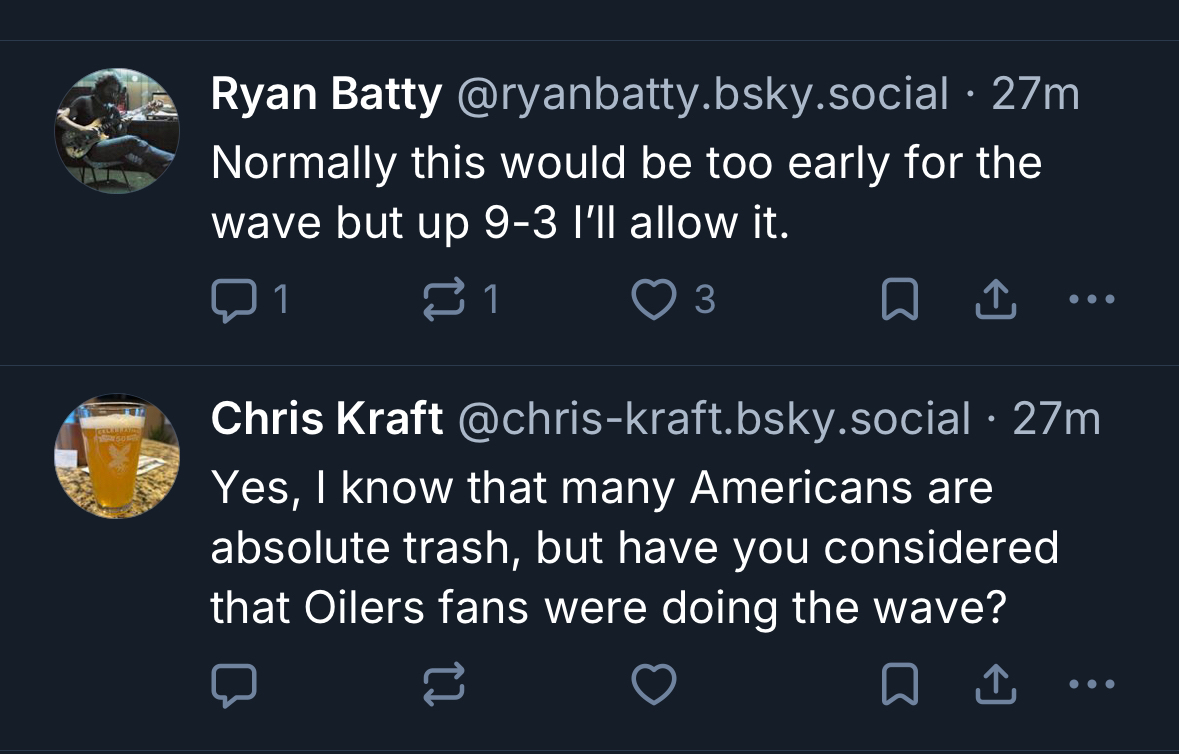Open more options on Chris Kraft's post

1091,684
